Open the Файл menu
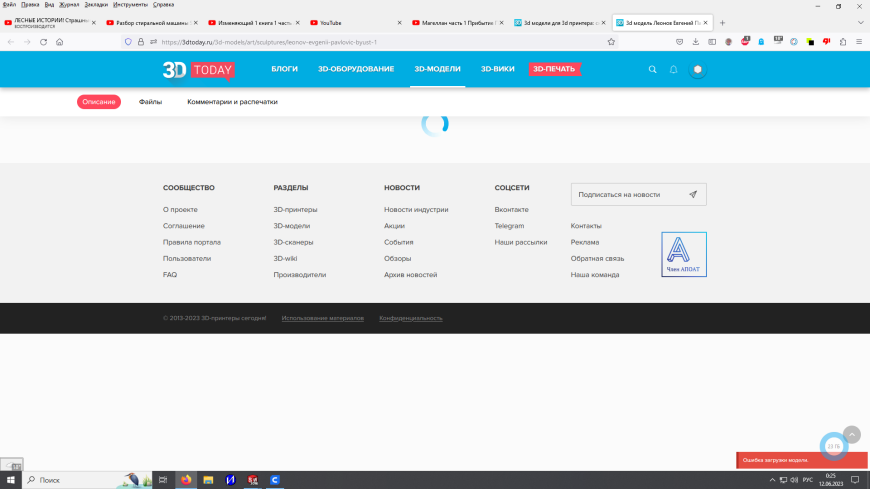 point(9,4)
